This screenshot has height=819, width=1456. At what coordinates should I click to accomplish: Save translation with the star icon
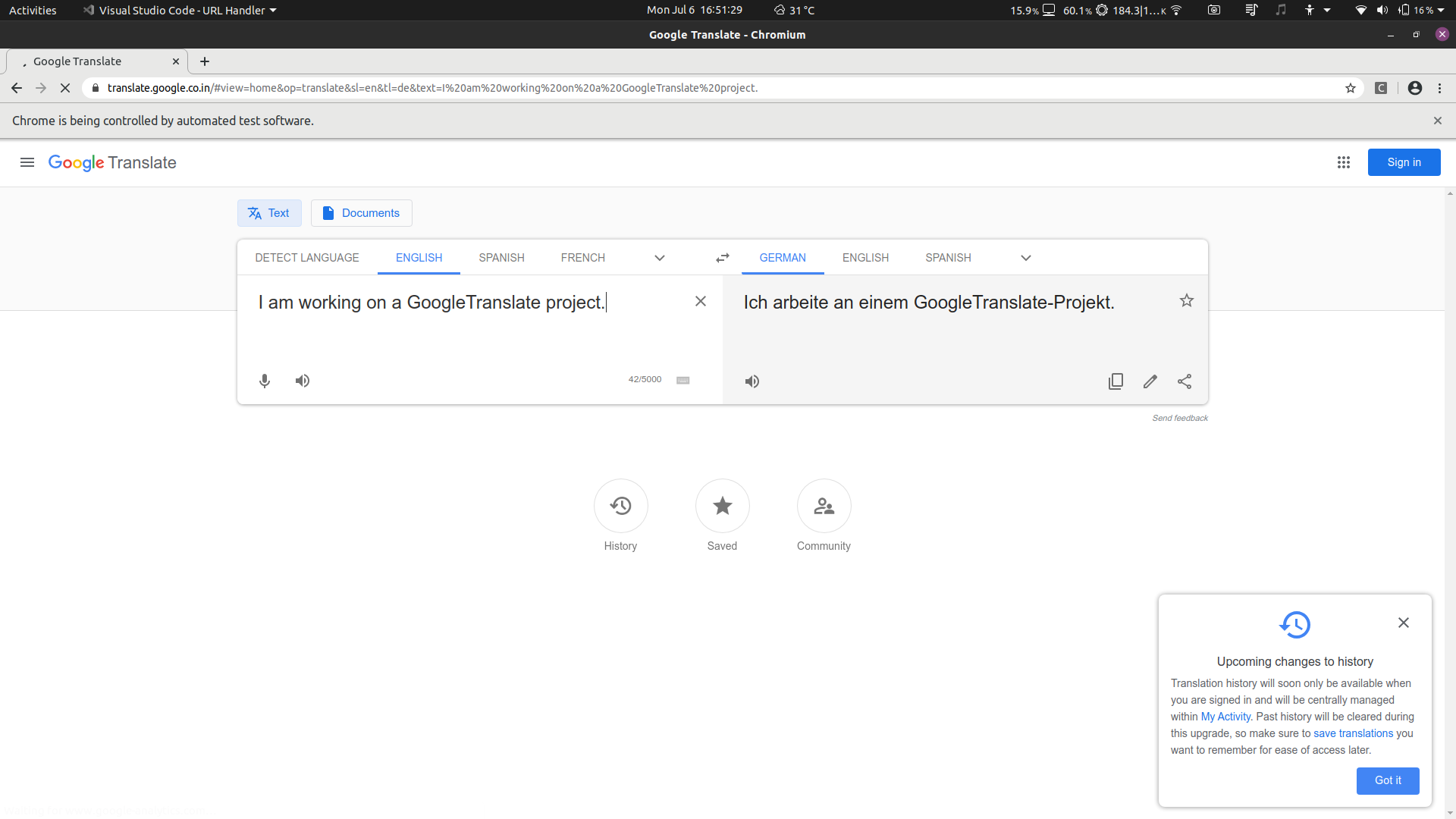(x=1187, y=300)
